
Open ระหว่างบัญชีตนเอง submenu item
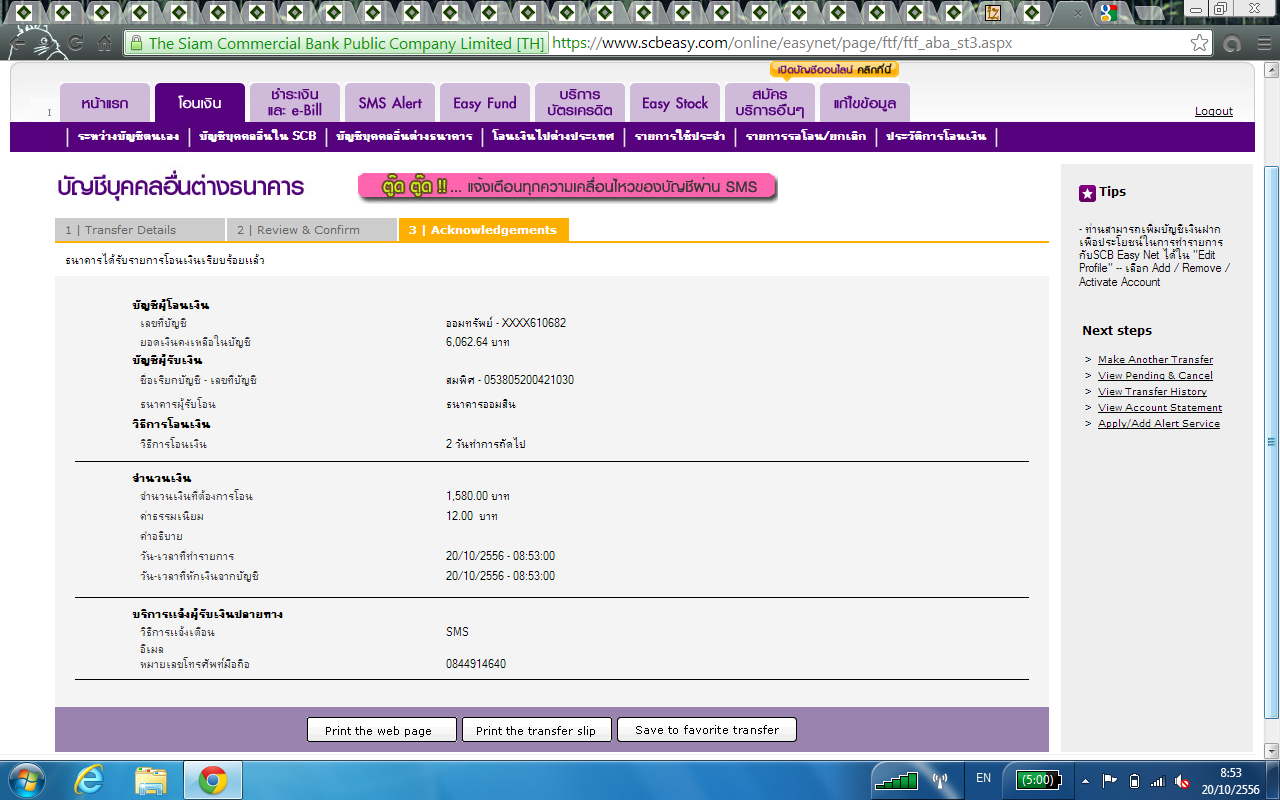click(128, 136)
